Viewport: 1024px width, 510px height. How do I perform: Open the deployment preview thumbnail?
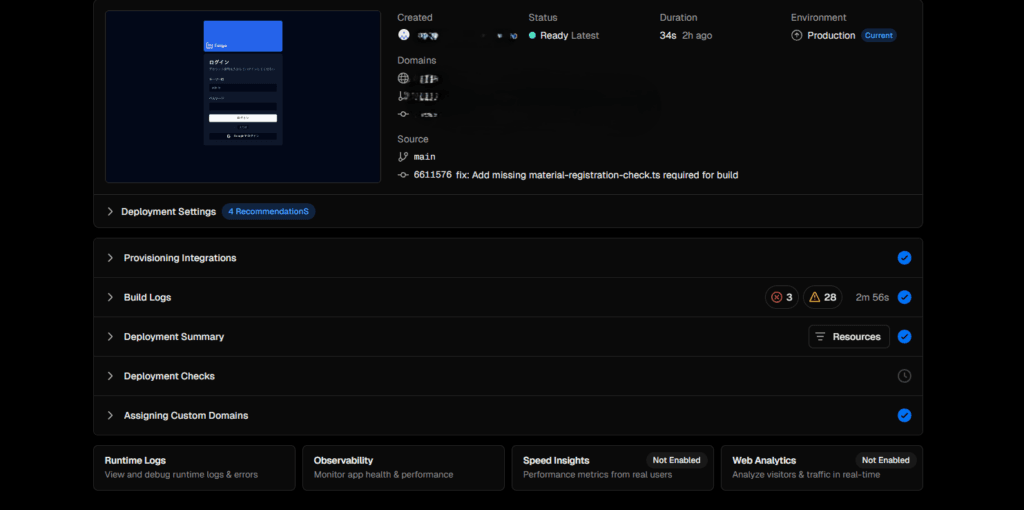click(243, 97)
